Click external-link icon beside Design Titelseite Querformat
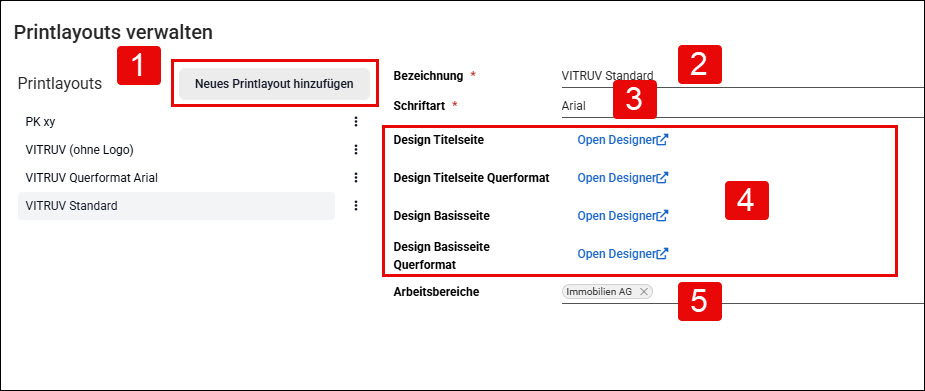The width and height of the screenshot is (925, 391). tap(662, 178)
